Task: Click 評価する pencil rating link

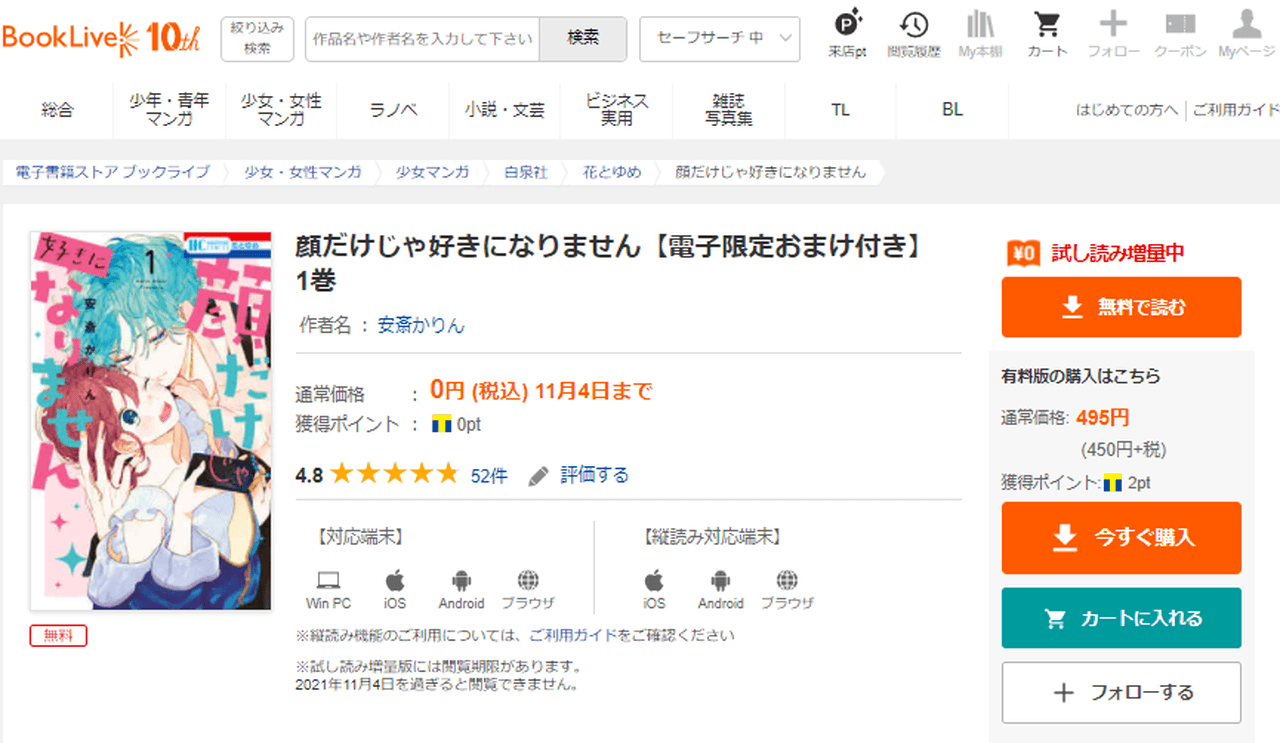Action: point(593,475)
